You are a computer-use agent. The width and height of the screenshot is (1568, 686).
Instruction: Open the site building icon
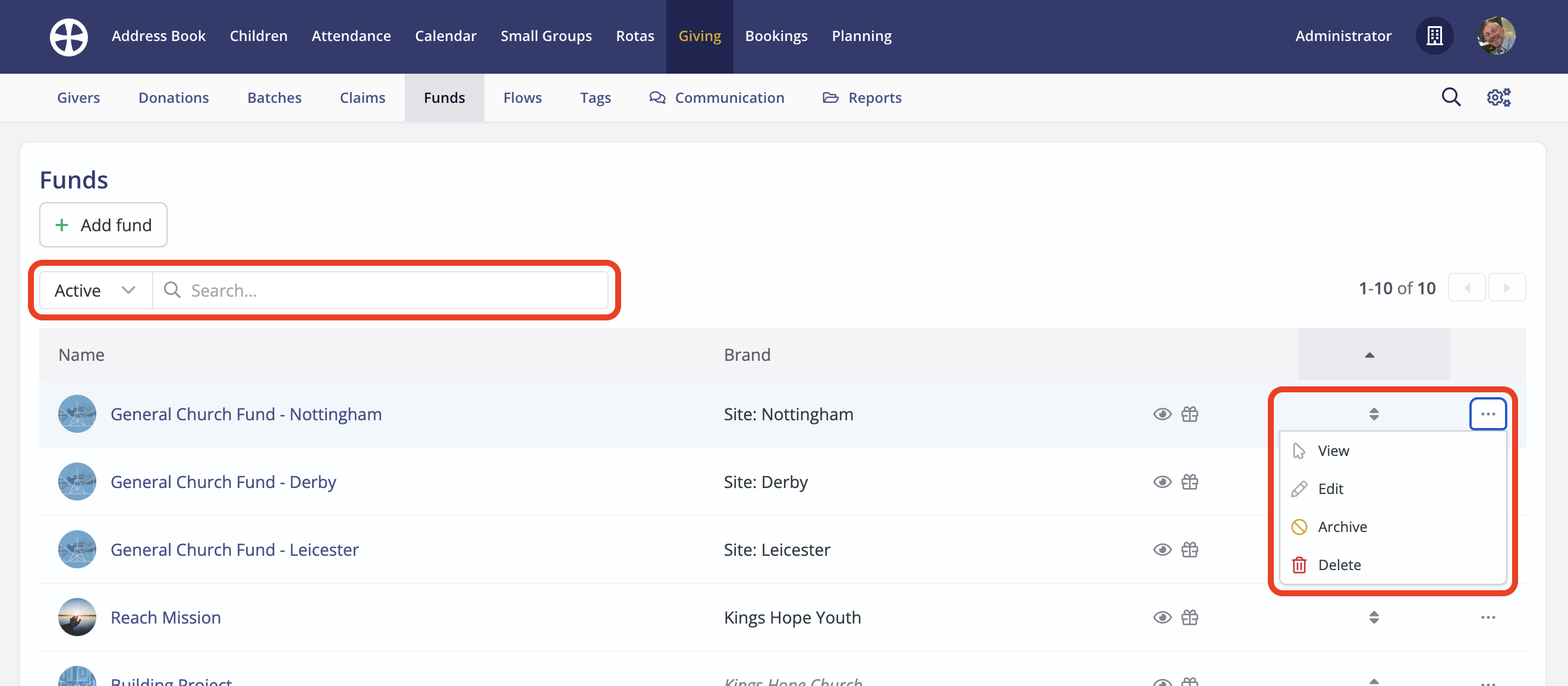1434,36
